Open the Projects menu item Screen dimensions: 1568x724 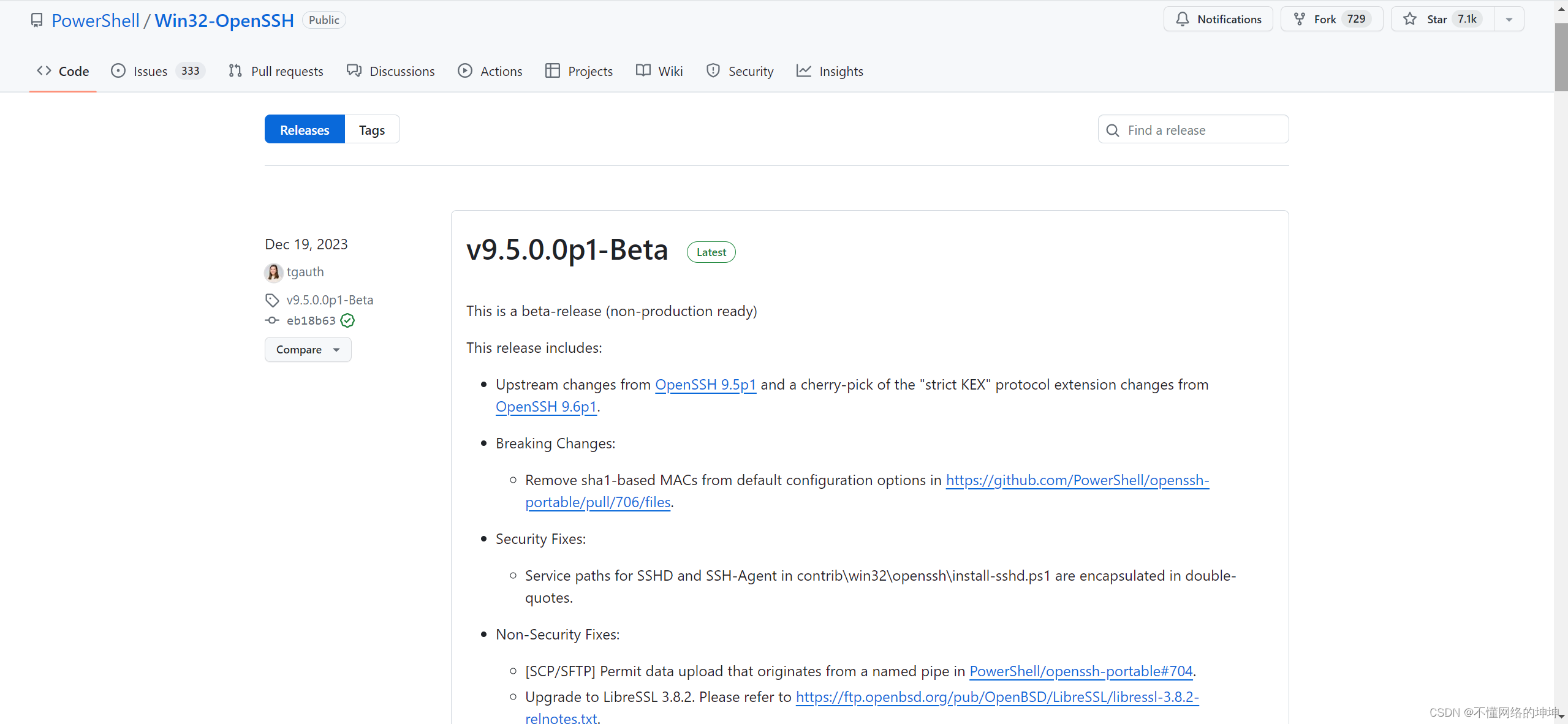tap(590, 71)
